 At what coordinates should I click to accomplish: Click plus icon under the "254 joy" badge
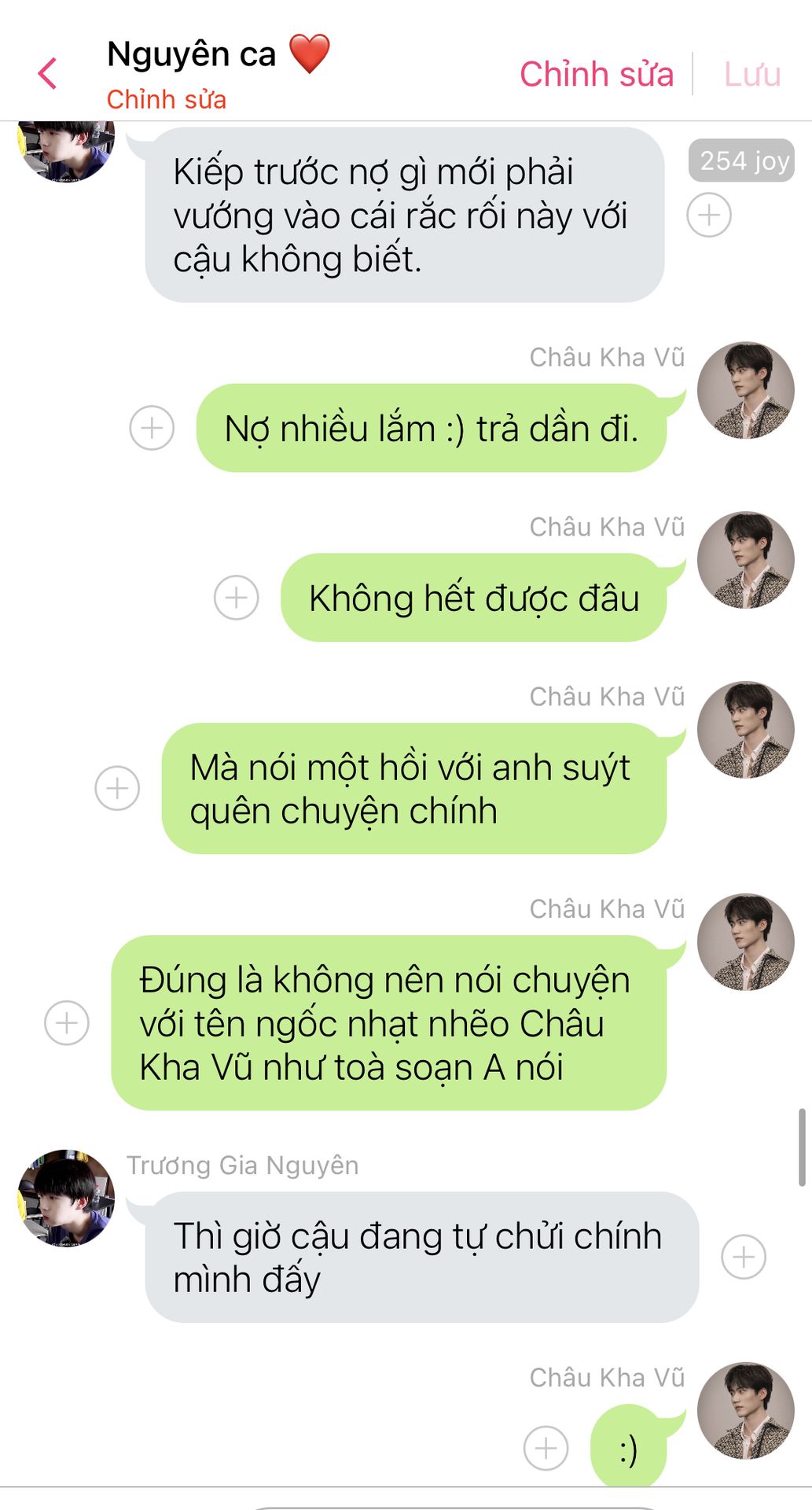[709, 215]
